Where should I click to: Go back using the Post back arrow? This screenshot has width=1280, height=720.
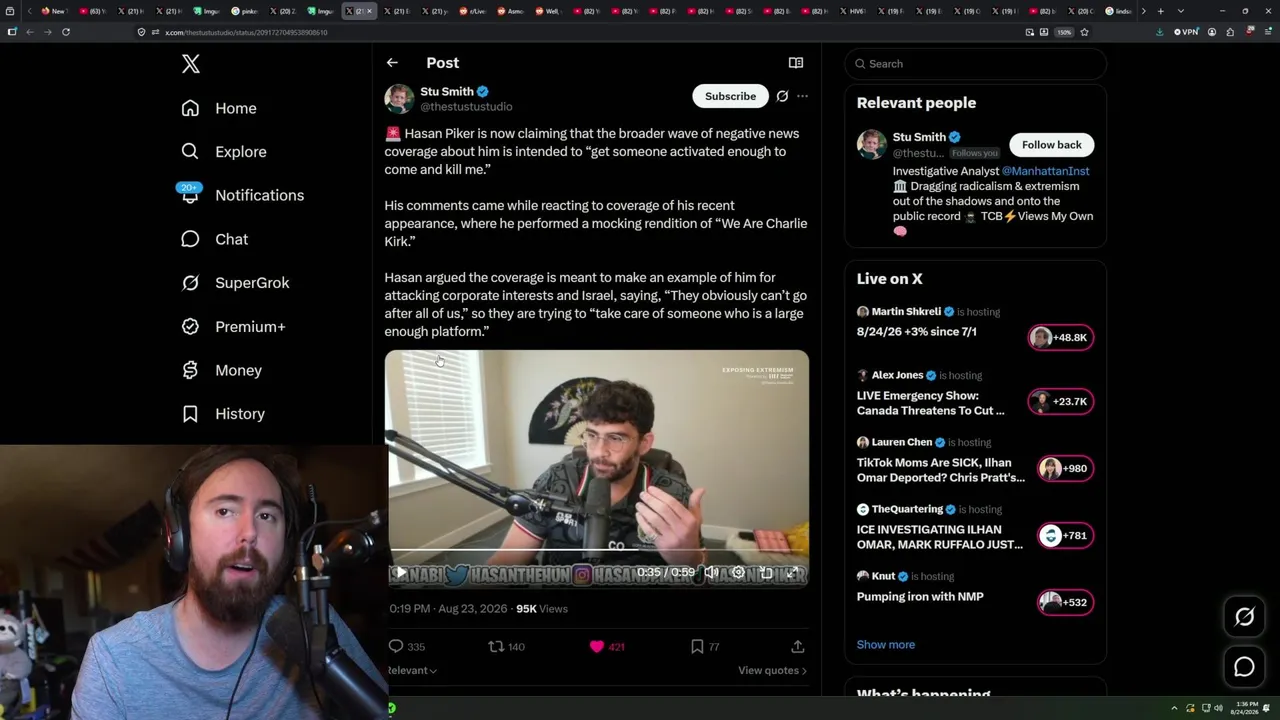(x=392, y=63)
